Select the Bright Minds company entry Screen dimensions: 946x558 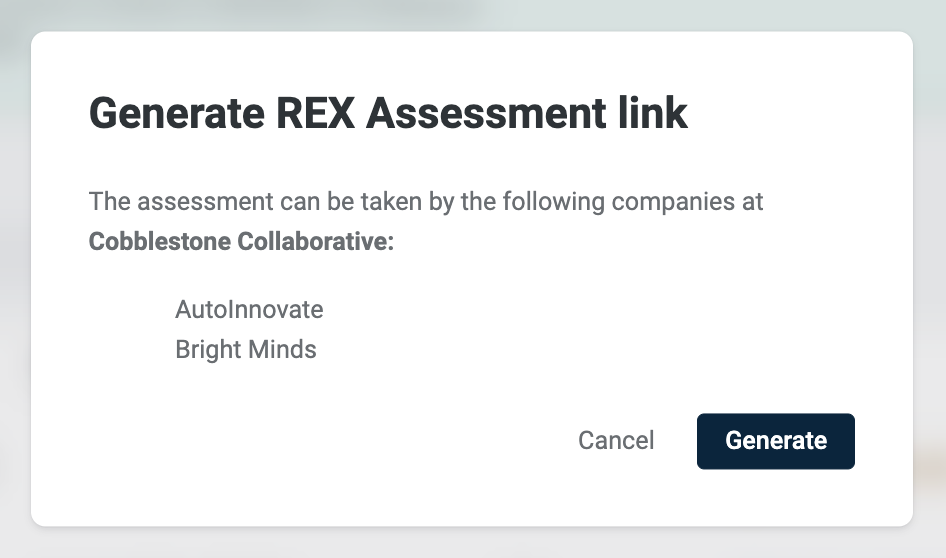click(246, 349)
